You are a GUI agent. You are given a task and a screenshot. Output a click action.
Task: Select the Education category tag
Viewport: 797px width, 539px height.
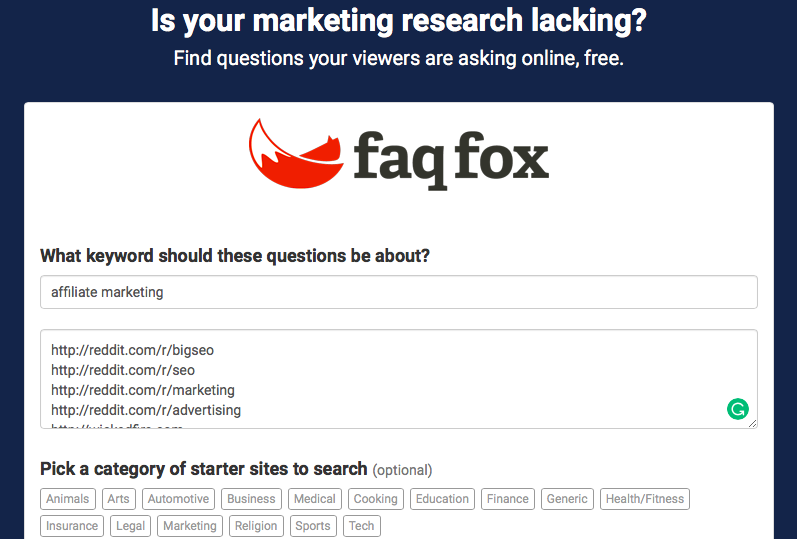(442, 499)
